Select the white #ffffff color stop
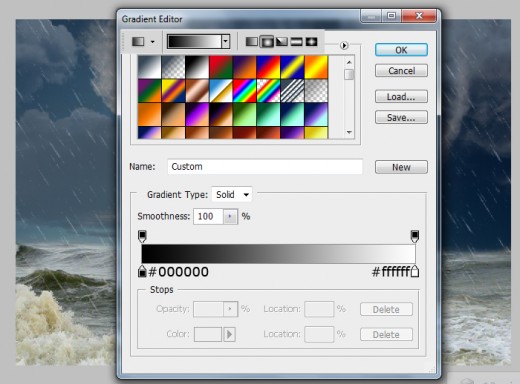This screenshot has height=384, width=520. (x=415, y=271)
